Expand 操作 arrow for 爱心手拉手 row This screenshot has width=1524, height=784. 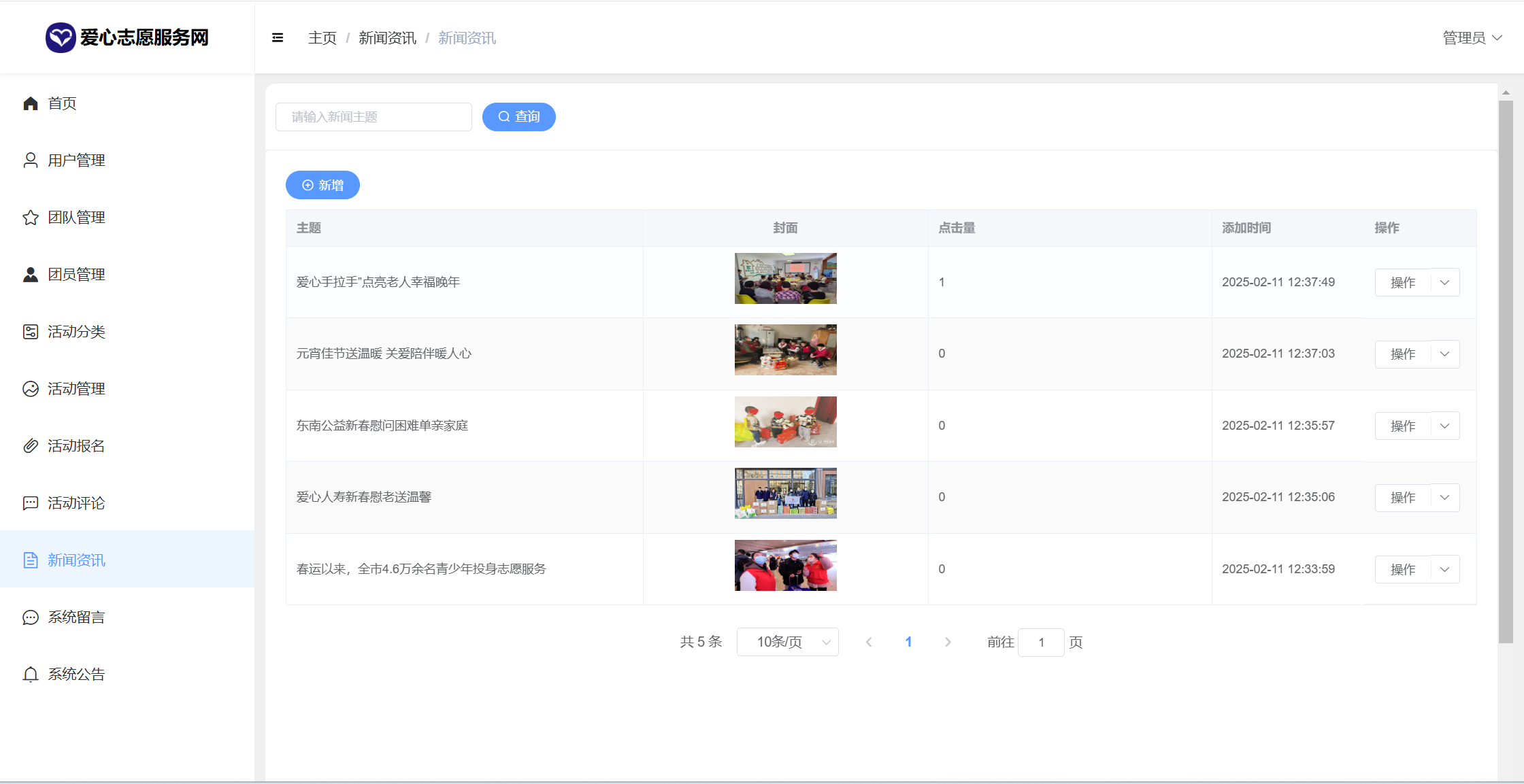click(1444, 283)
